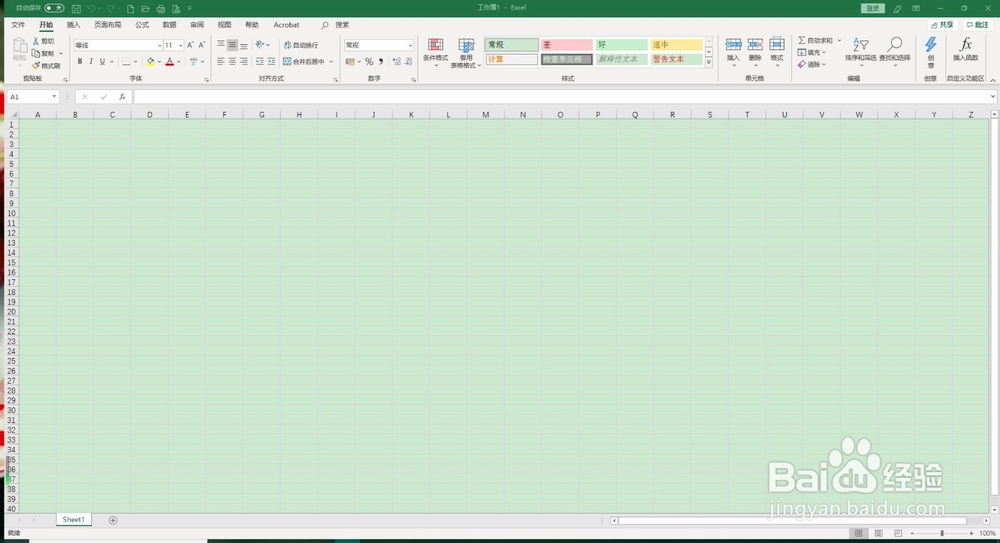Toggle center horizontal alignment
Image resolution: width=1000 pixels, height=543 pixels.
coord(232,62)
